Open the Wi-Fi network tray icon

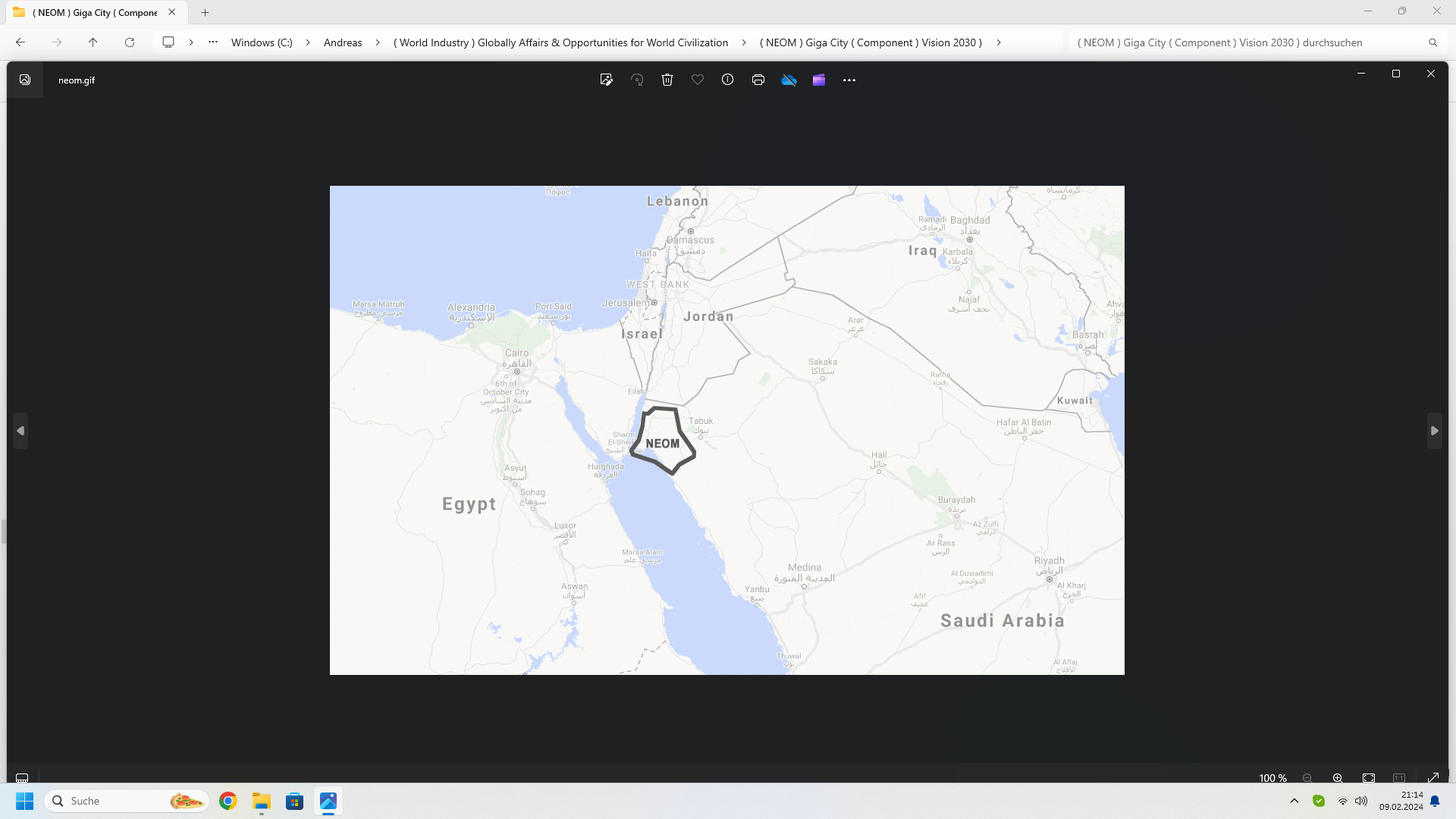(x=1343, y=801)
